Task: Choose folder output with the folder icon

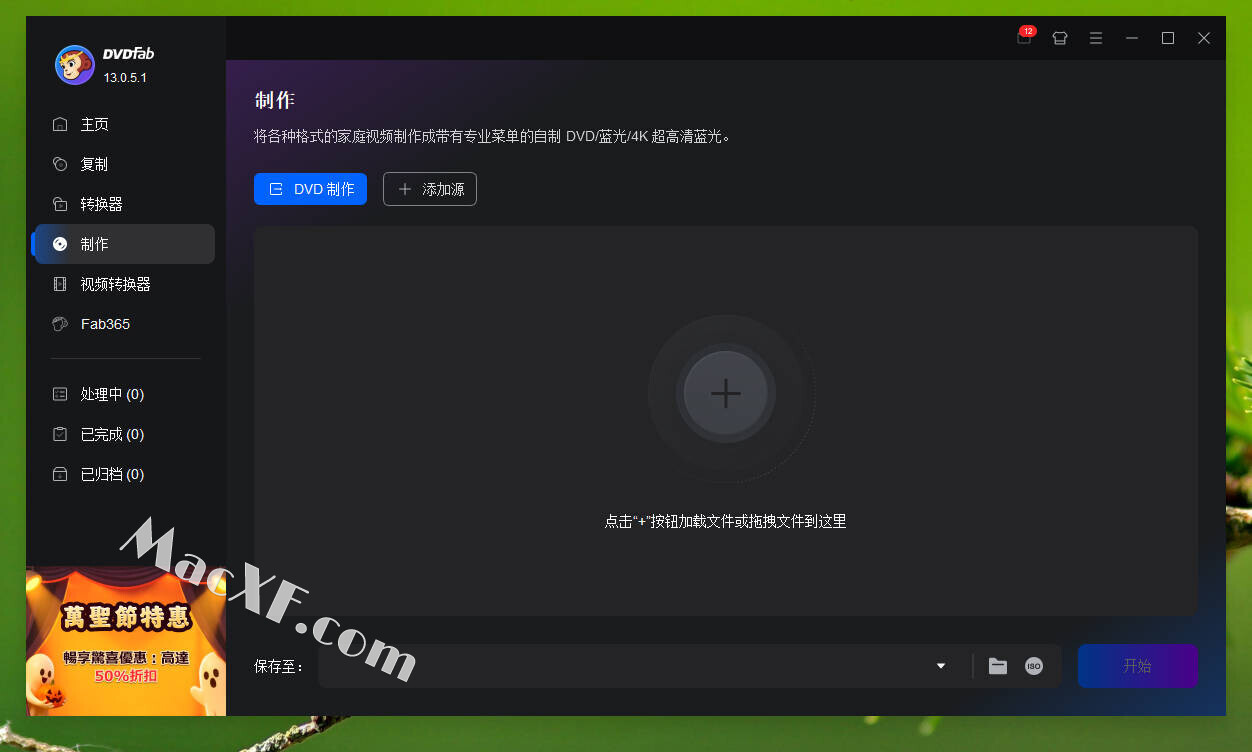Action: (998, 666)
